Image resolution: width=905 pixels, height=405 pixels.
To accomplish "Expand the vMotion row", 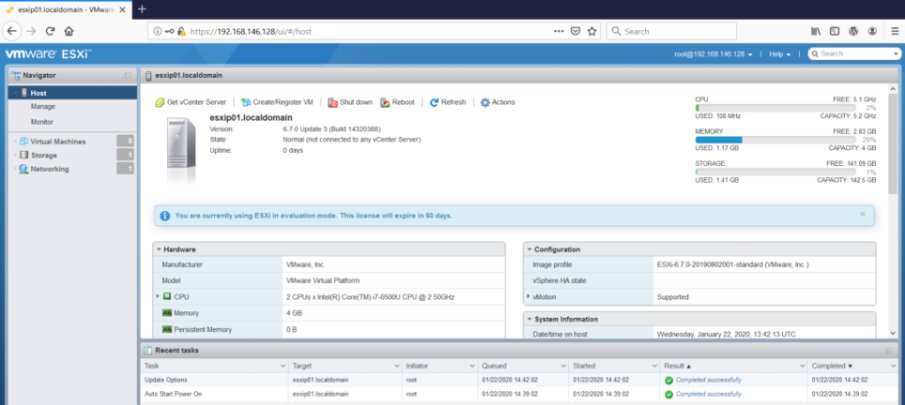I will coord(528,297).
